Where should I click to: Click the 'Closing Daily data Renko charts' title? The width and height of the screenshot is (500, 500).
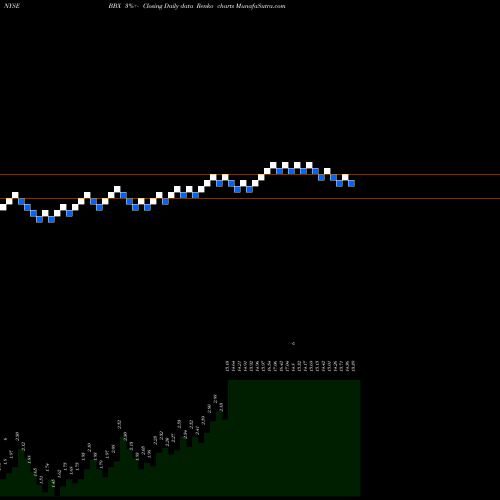pos(189,6)
